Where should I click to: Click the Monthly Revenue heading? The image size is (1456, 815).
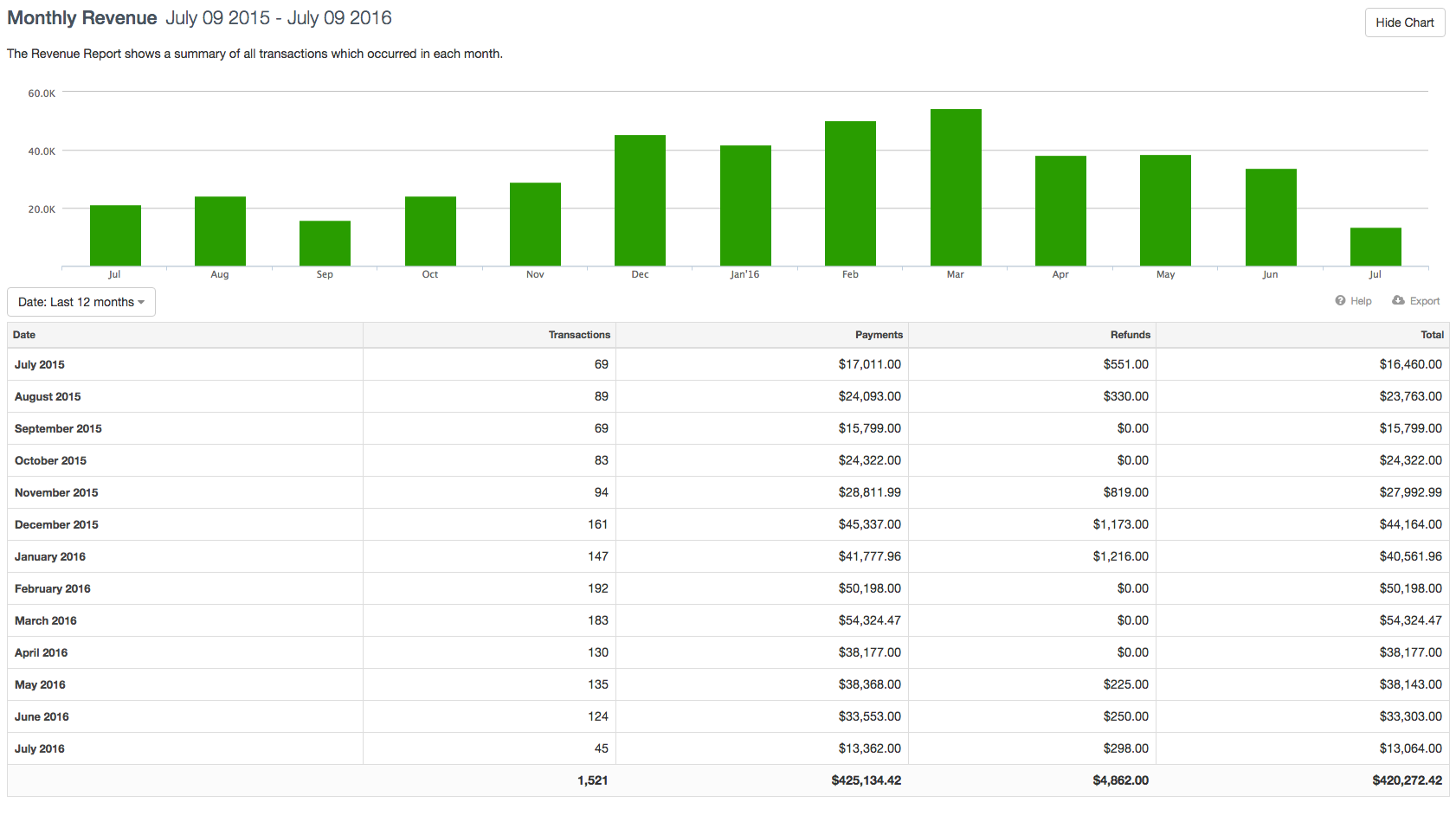(x=82, y=18)
